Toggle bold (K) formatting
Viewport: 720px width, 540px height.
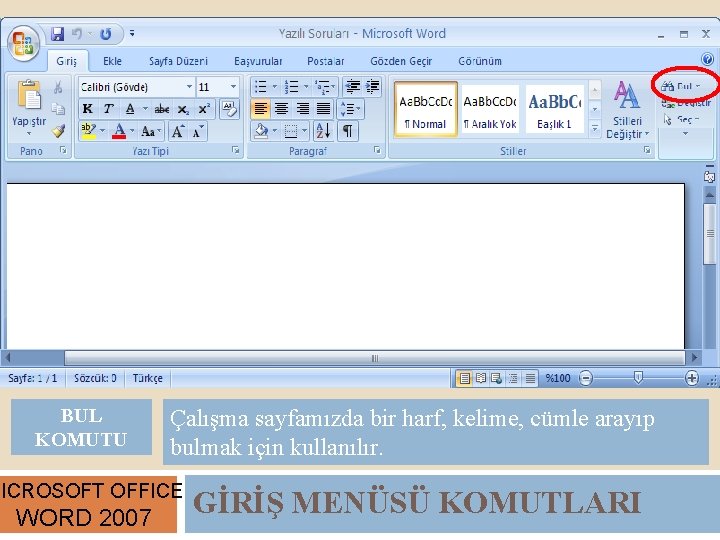(x=88, y=109)
